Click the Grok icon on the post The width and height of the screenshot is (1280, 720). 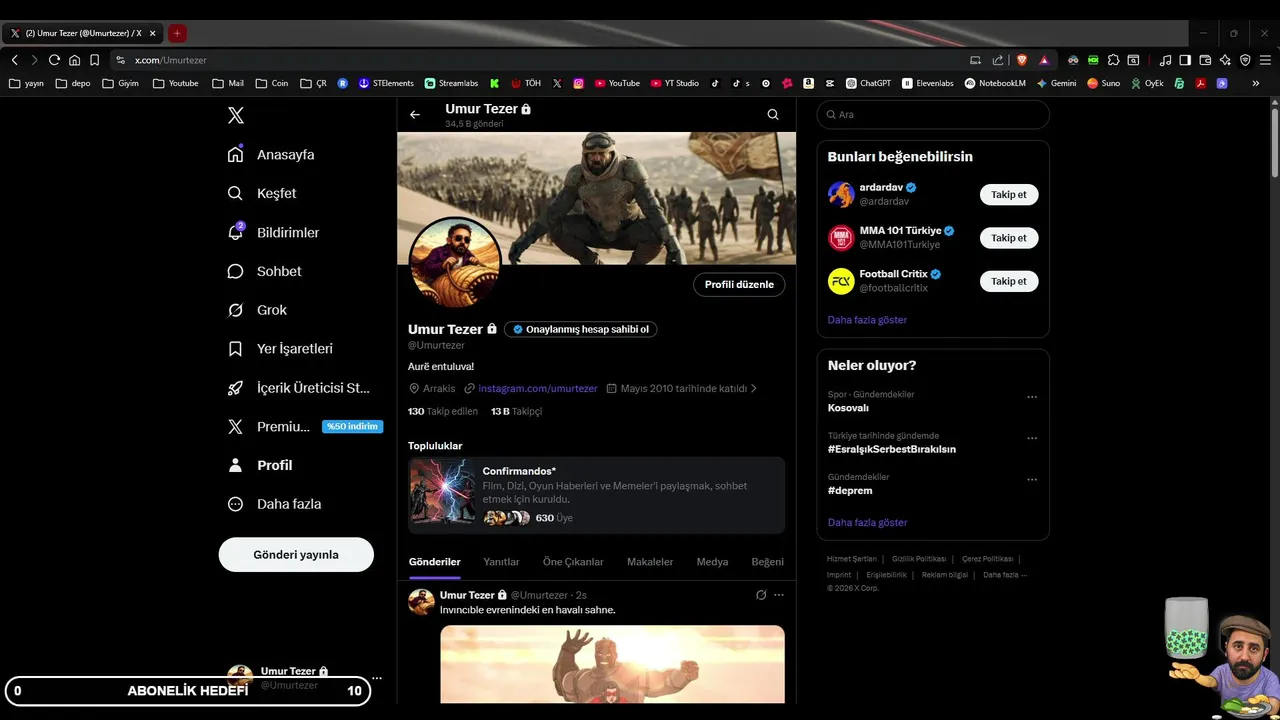[761, 595]
